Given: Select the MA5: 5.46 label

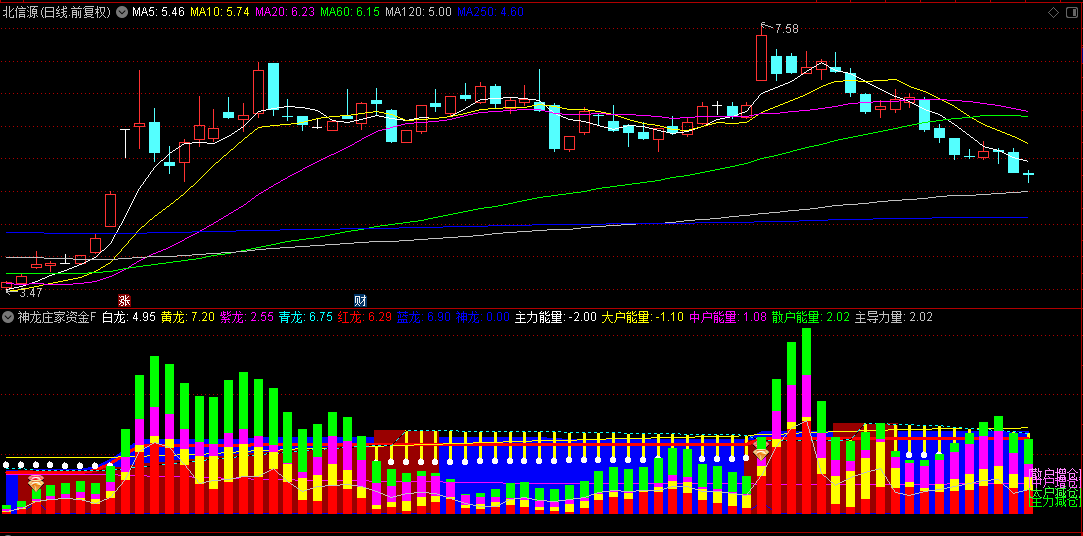Looking at the screenshot, I should click(x=158, y=12).
